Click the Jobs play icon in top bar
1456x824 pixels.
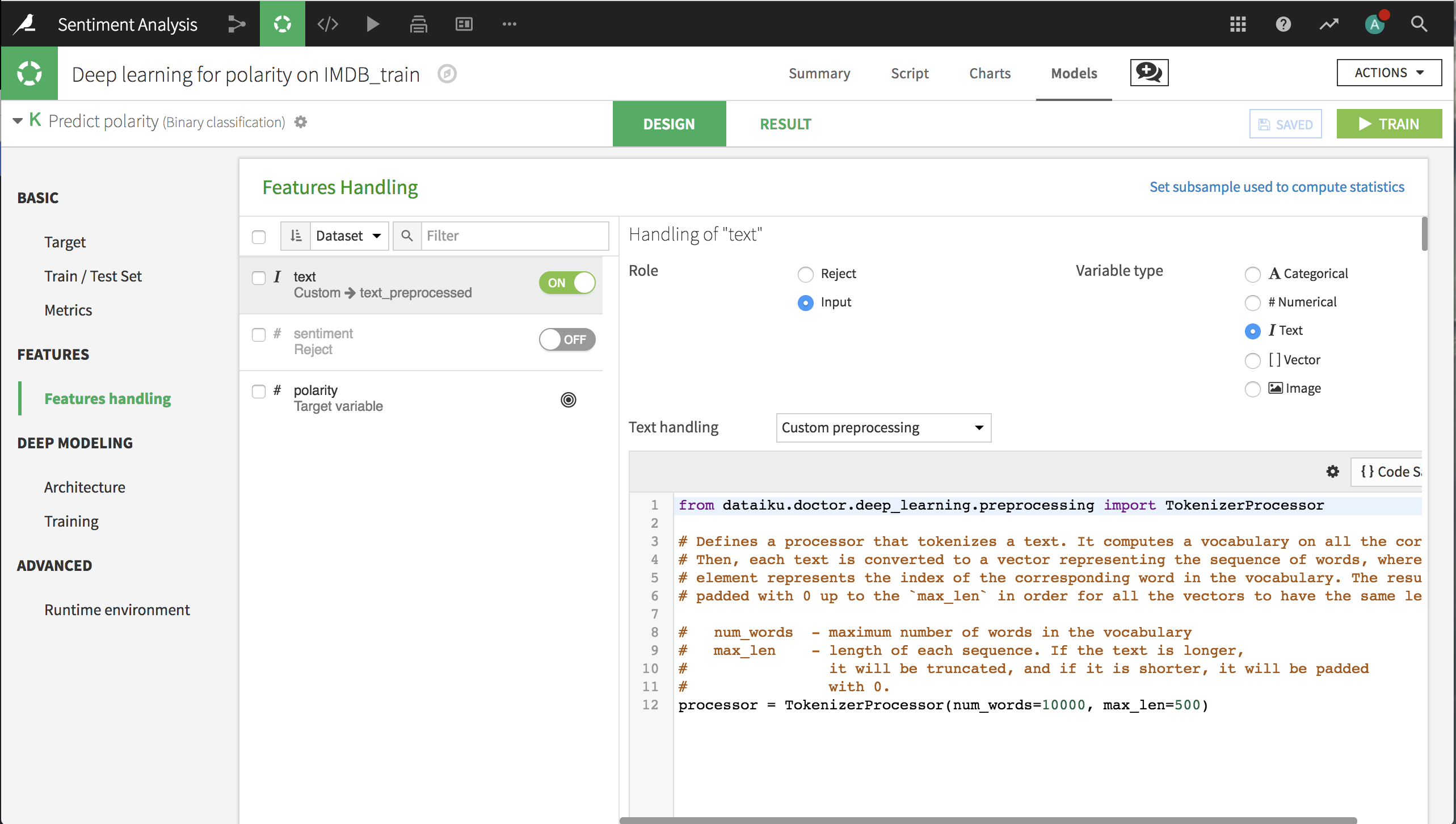point(373,24)
